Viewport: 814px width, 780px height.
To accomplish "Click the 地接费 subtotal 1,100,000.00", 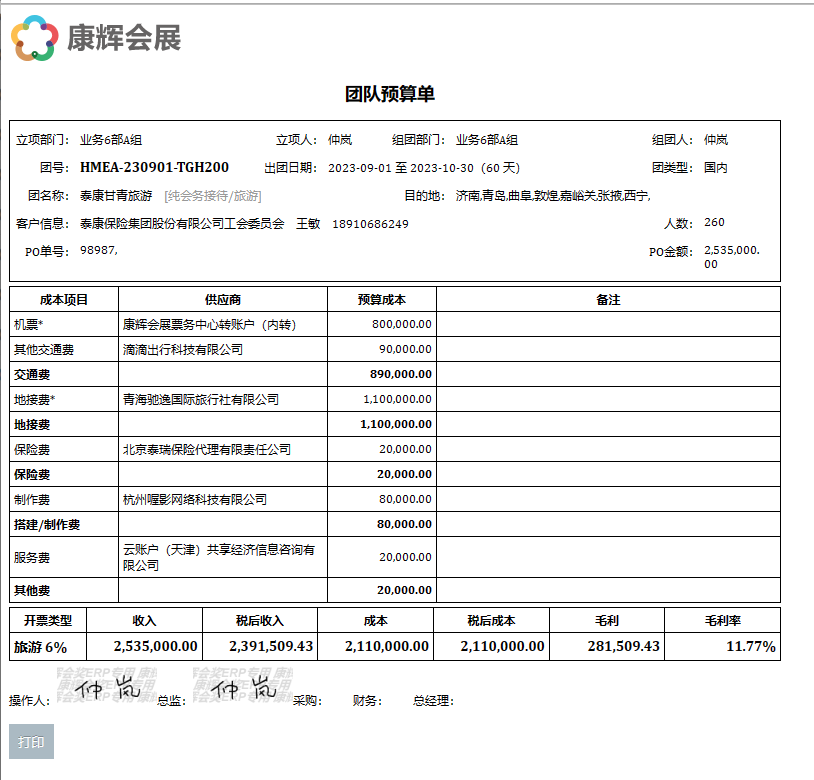I will [396, 424].
